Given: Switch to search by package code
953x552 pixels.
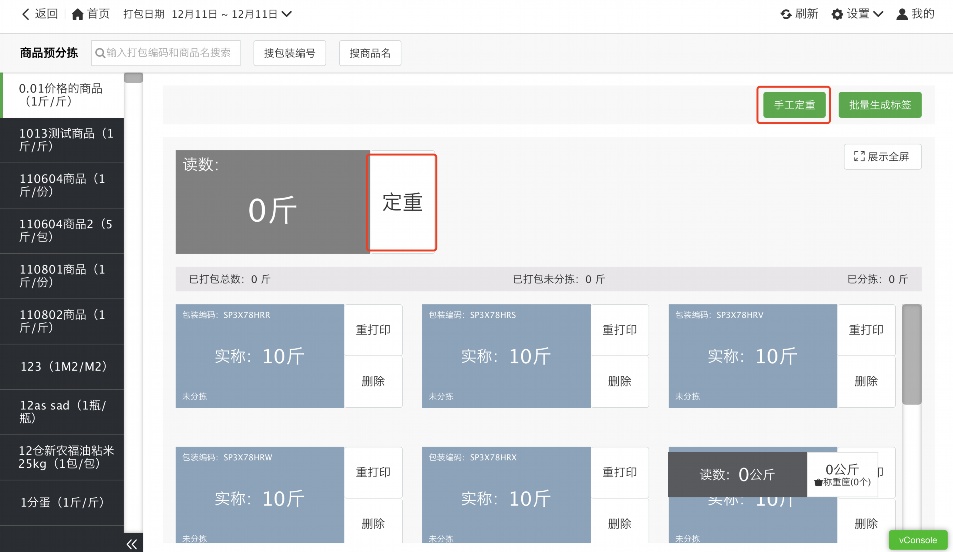Looking at the screenshot, I should [x=289, y=53].
